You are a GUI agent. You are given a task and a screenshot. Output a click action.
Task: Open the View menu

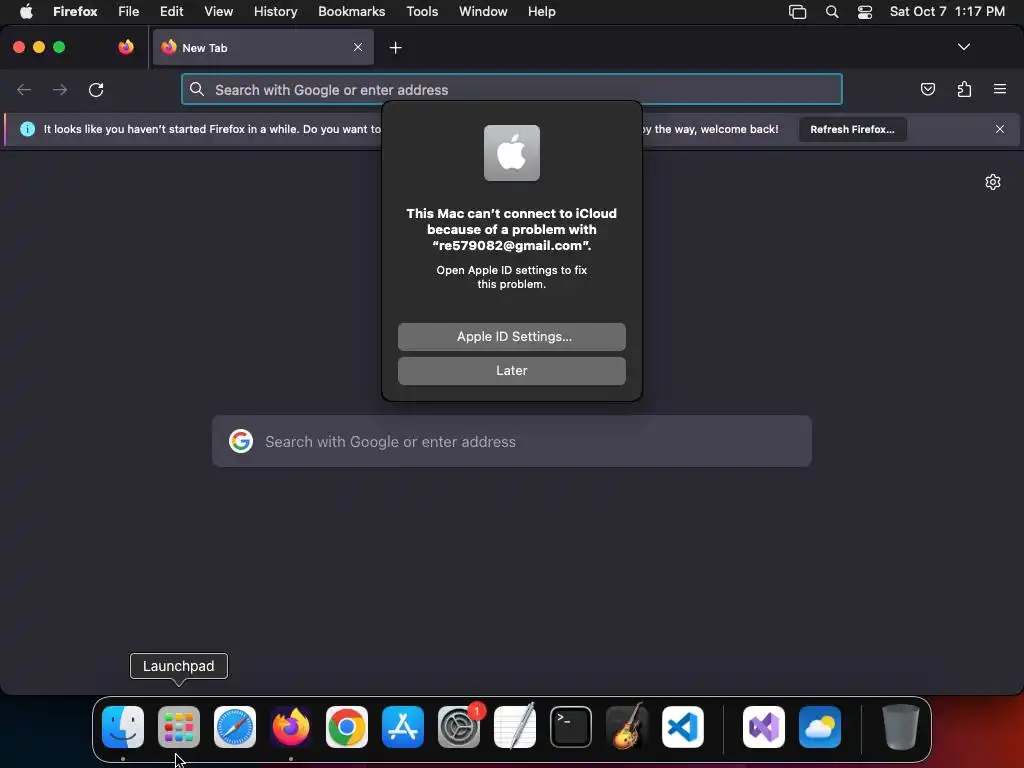[x=218, y=12]
